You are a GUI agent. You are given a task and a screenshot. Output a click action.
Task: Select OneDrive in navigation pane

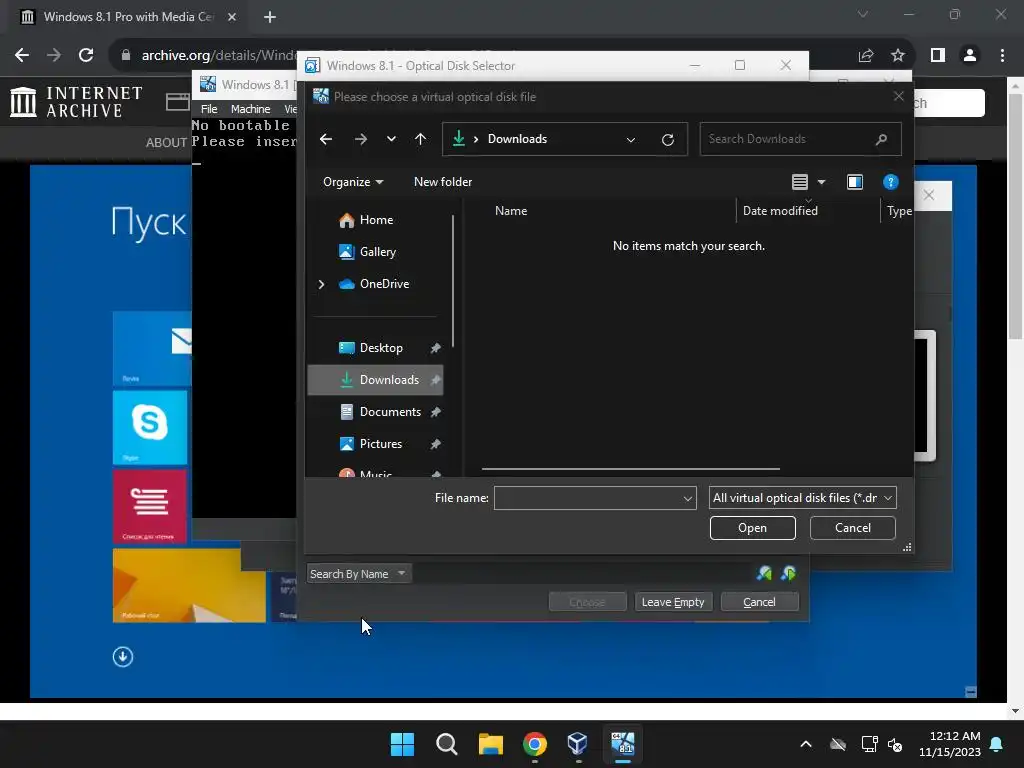[x=383, y=284]
